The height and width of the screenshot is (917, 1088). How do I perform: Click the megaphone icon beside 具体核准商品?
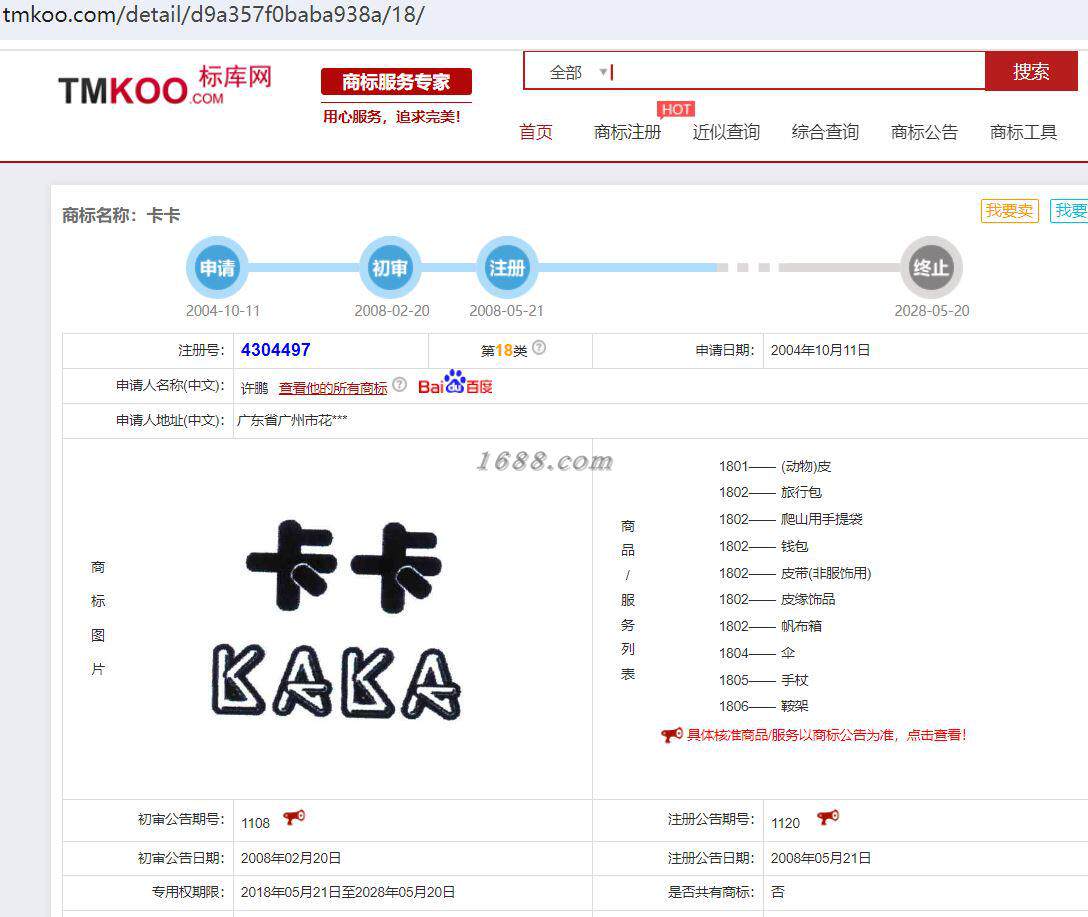(672, 735)
